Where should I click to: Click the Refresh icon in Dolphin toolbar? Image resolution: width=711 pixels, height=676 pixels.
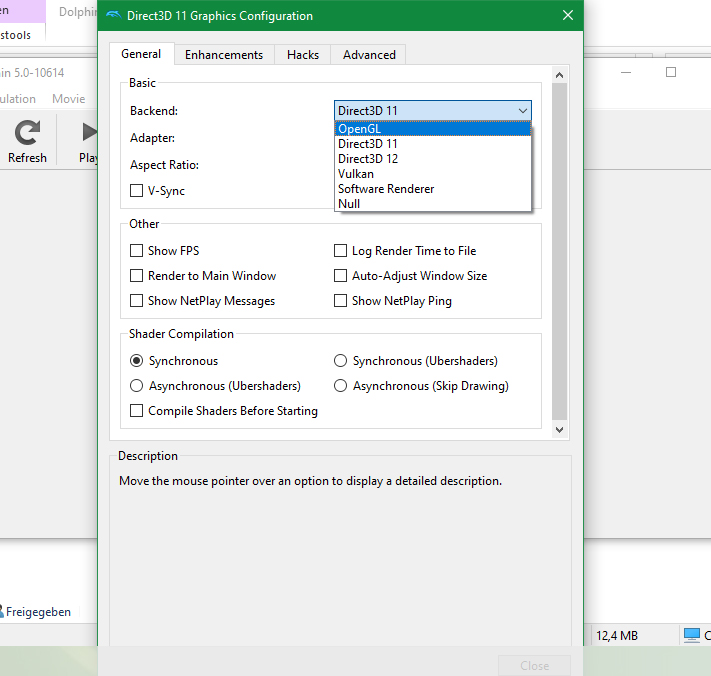tap(27, 132)
